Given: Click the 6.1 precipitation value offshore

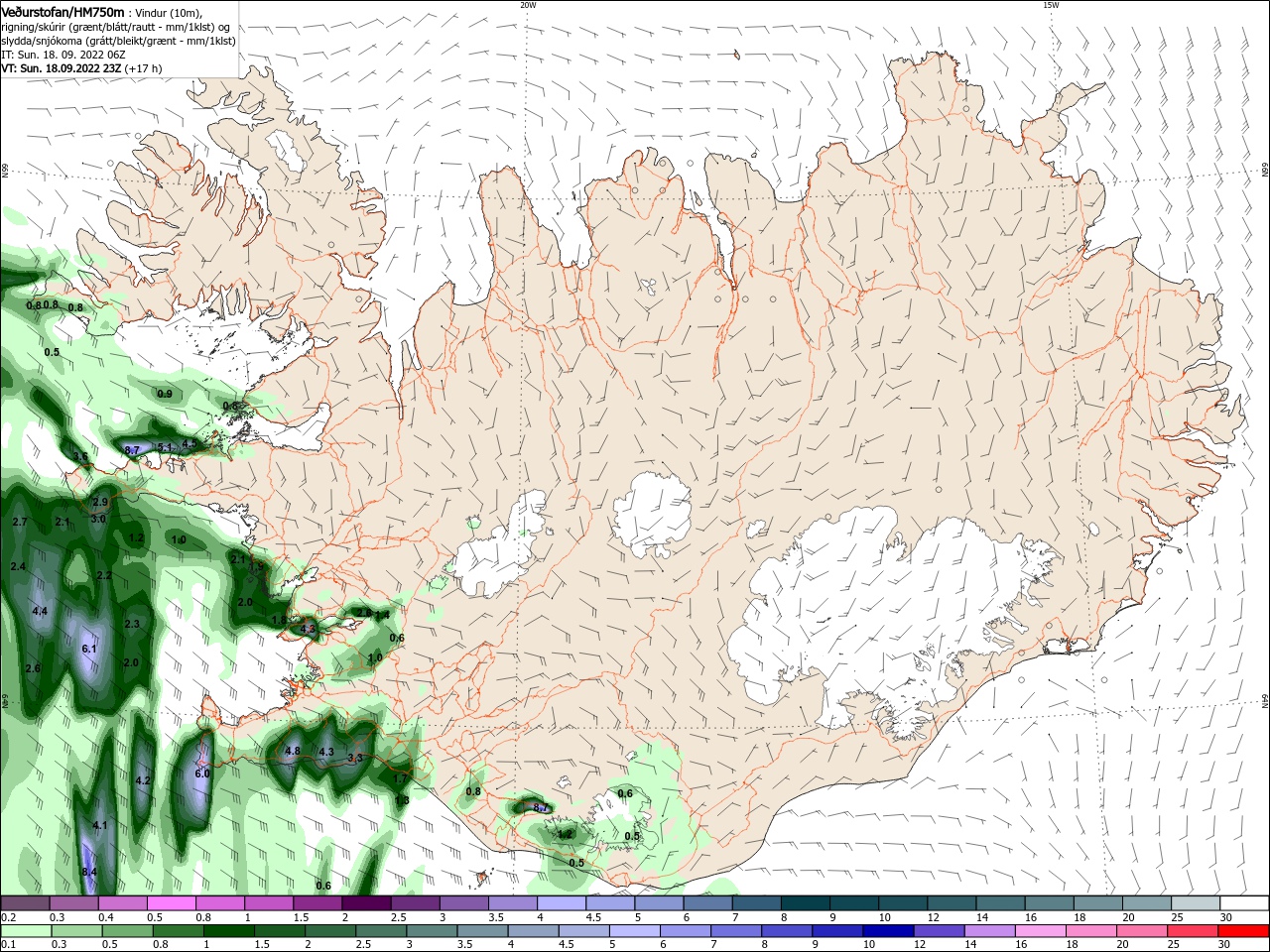Looking at the screenshot, I should click(x=89, y=649).
